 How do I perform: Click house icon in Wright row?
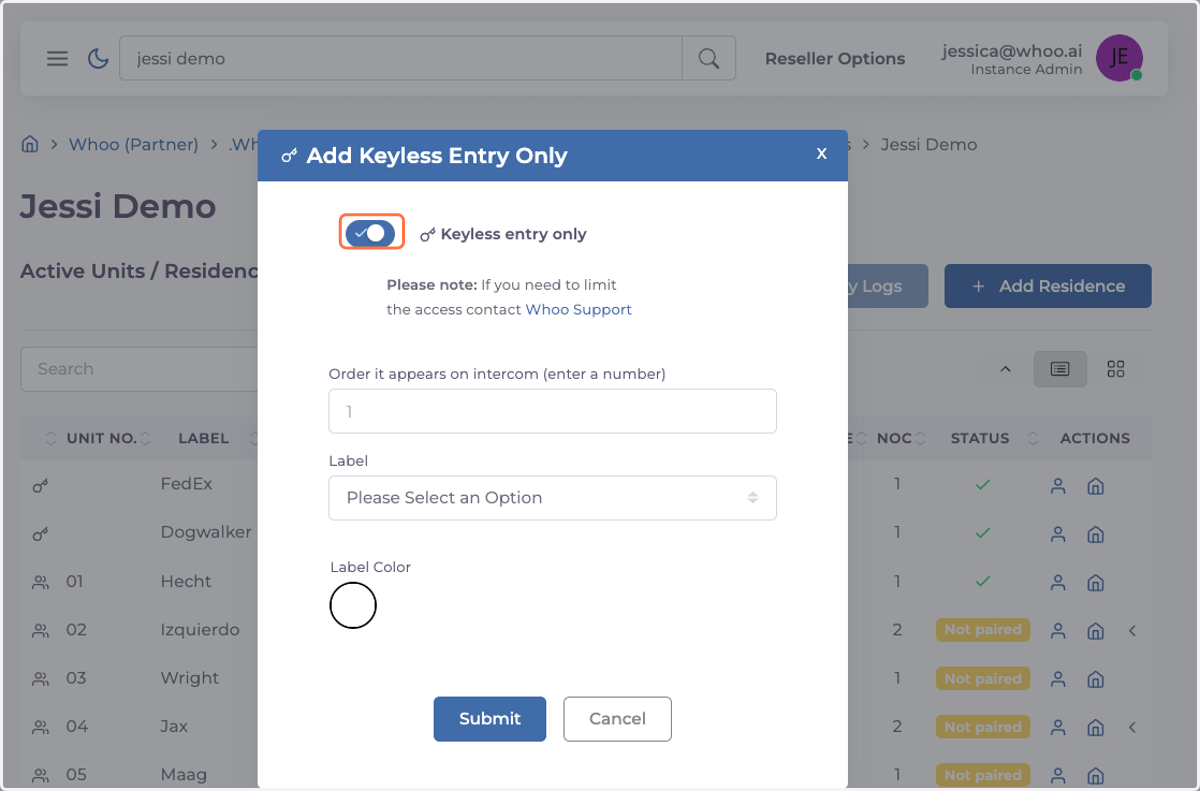1095,679
